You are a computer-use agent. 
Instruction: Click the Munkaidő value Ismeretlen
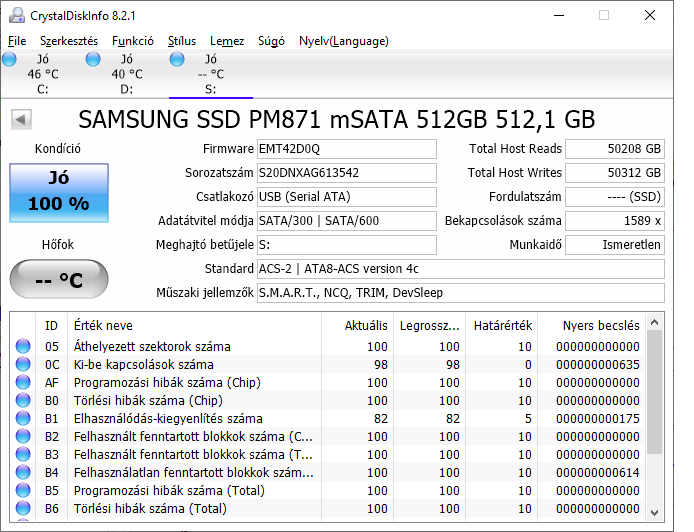click(x=615, y=245)
